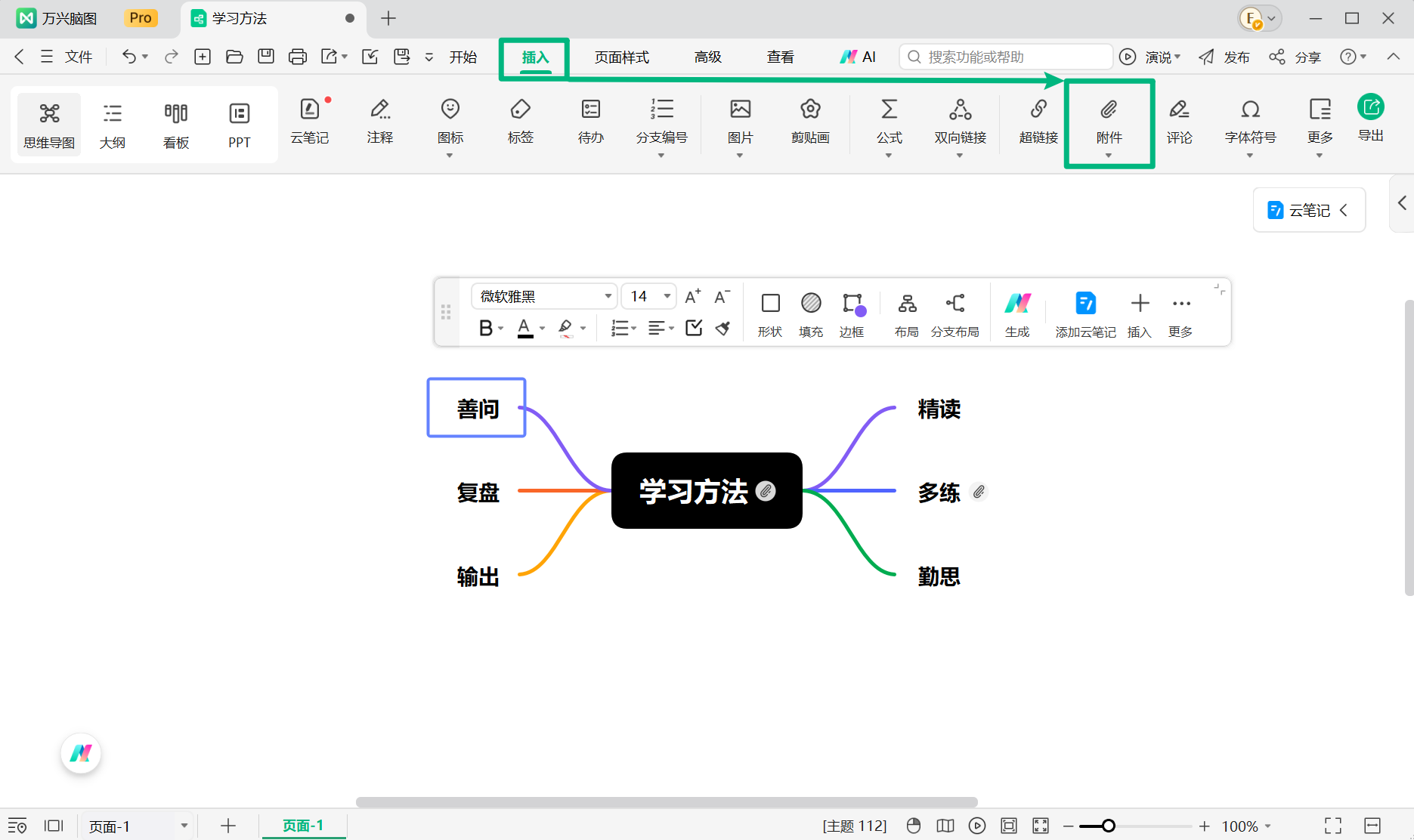
Task: Open the 图标 icon picker
Action: pyautogui.click(x=450, y=125)
